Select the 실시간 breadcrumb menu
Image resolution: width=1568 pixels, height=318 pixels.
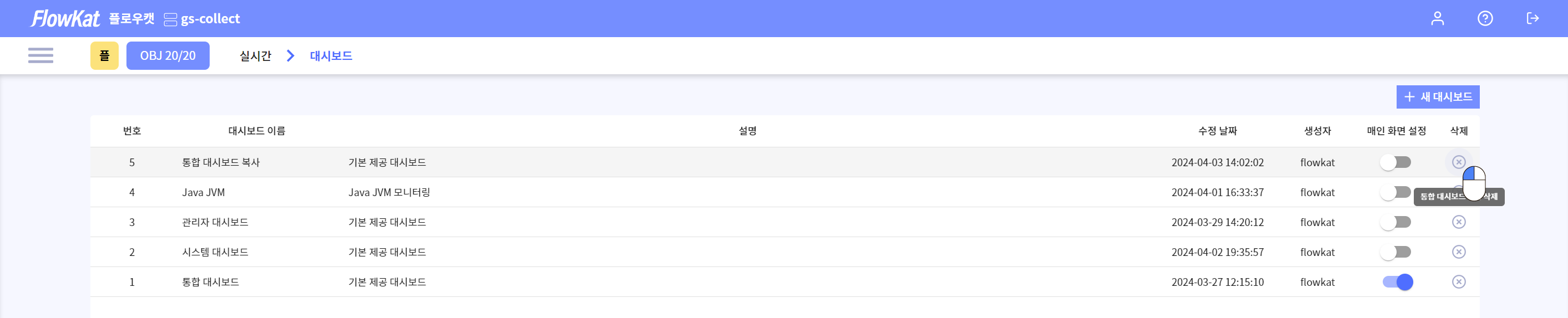[x=255, y=56]
